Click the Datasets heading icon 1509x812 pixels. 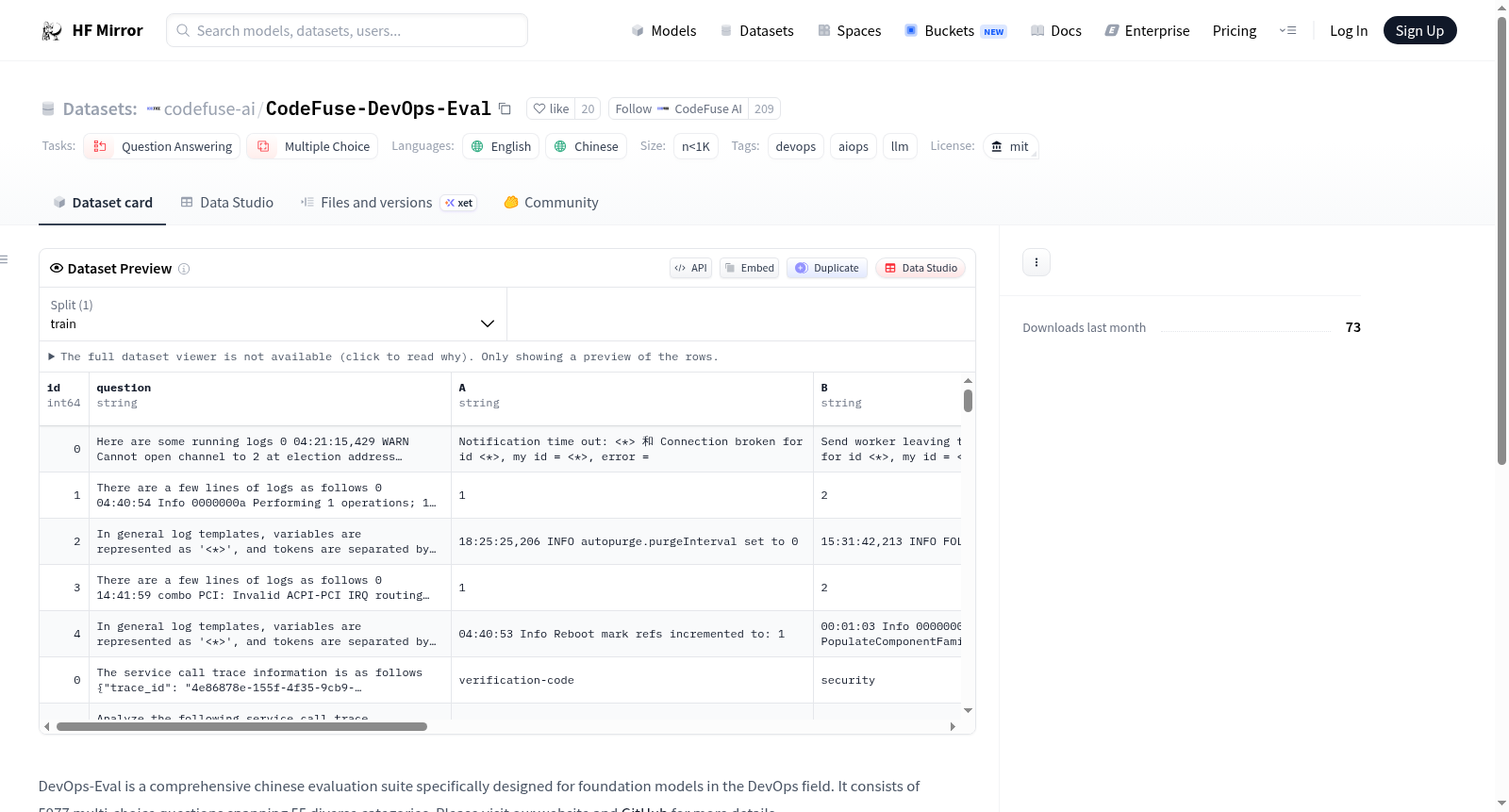[x=48, y=109]
